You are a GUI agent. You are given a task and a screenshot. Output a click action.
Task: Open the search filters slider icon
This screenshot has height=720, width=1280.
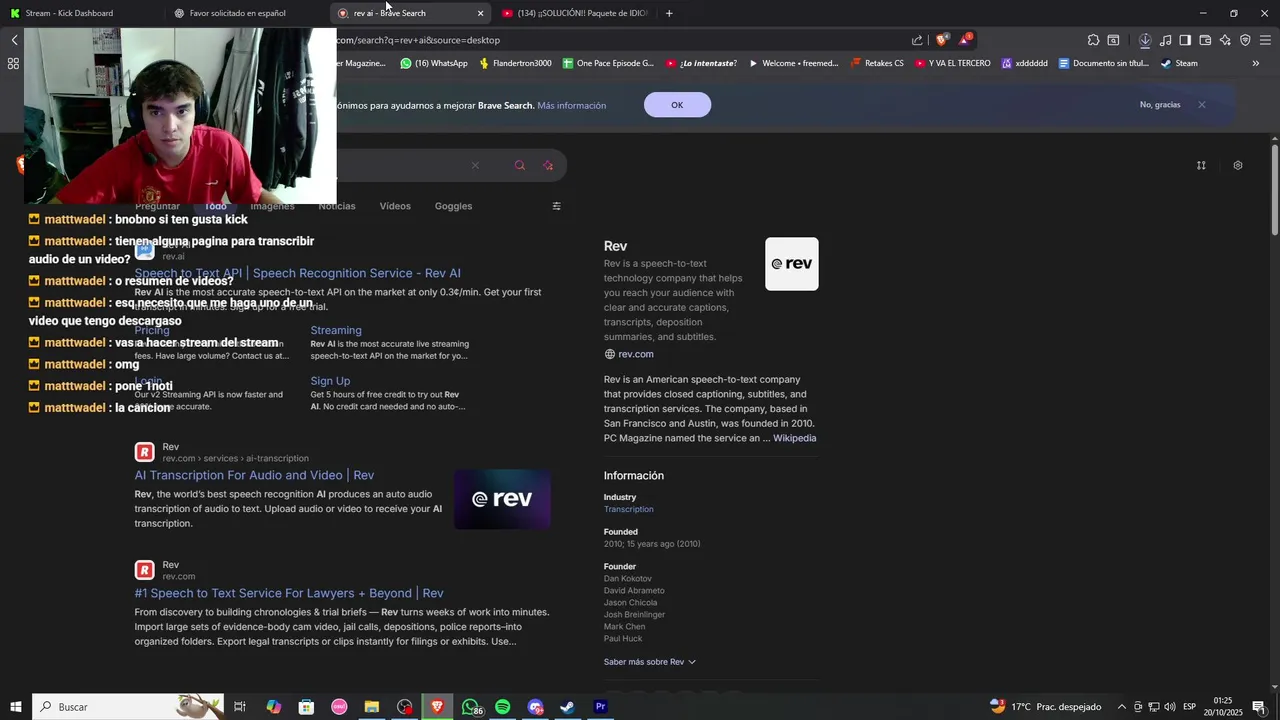coord(557,206)
